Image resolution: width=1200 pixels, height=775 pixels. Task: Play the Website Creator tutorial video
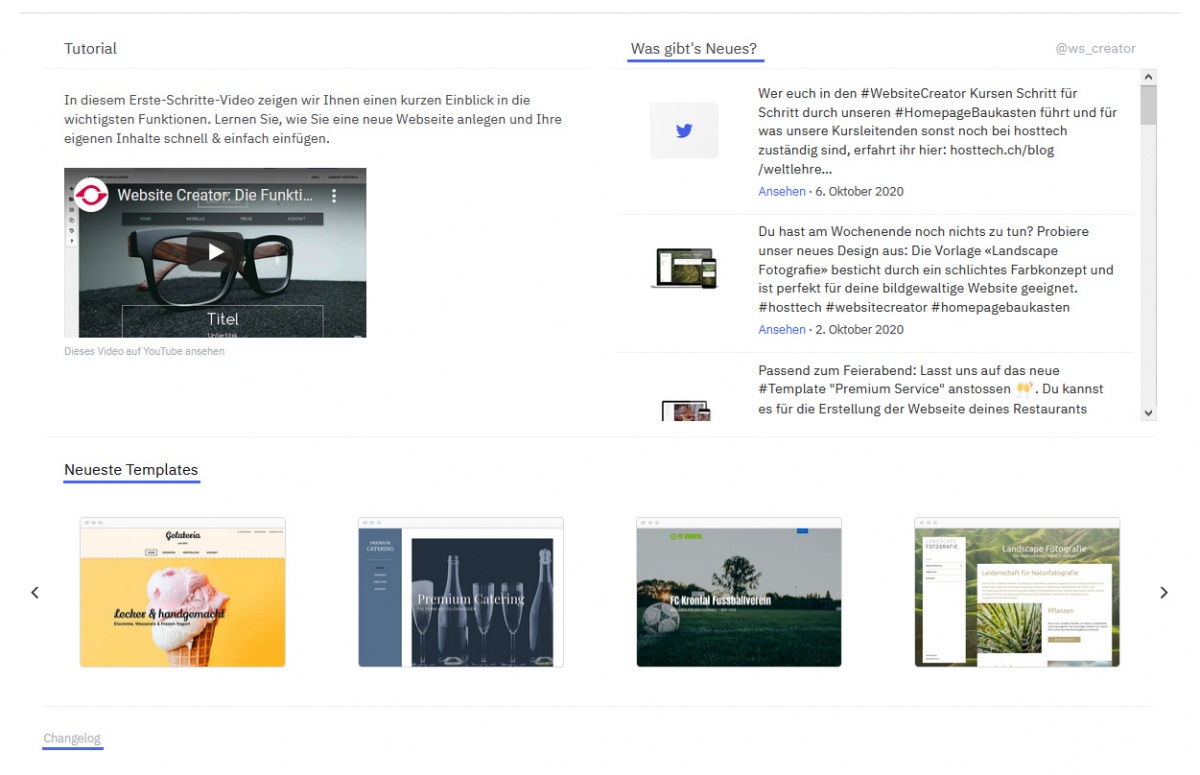click(215, 252)
